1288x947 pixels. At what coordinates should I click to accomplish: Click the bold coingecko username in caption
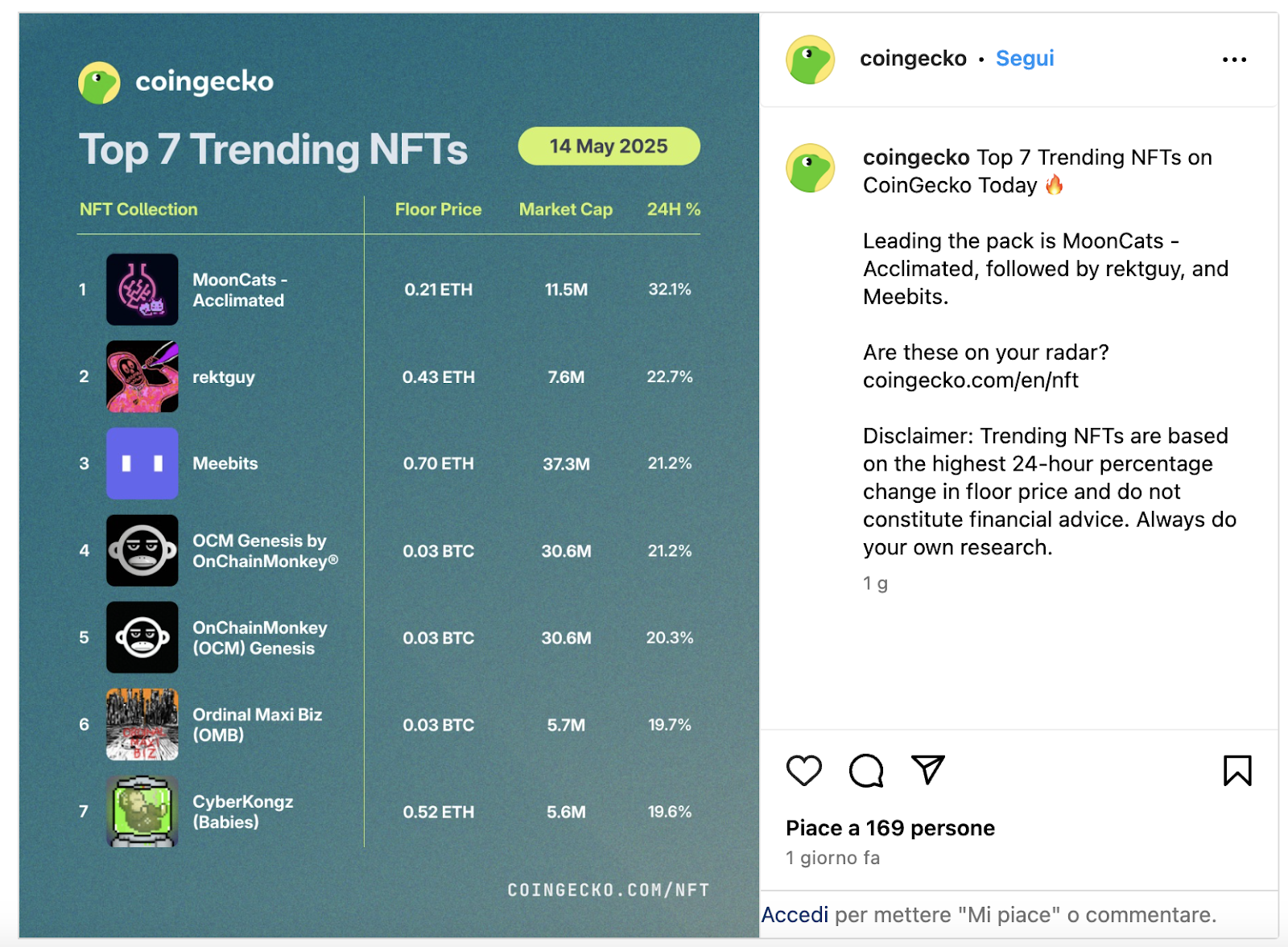click(x=916, y=158)
